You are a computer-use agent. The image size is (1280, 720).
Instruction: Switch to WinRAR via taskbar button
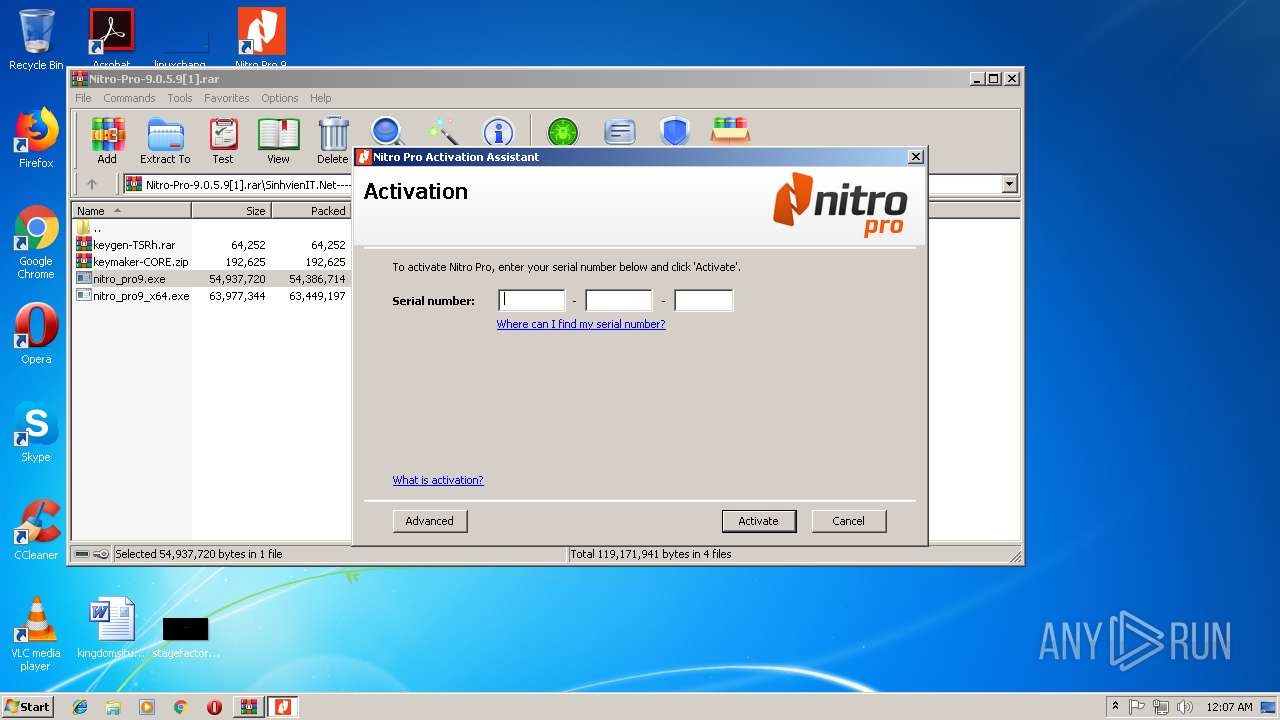click(248, 707)
